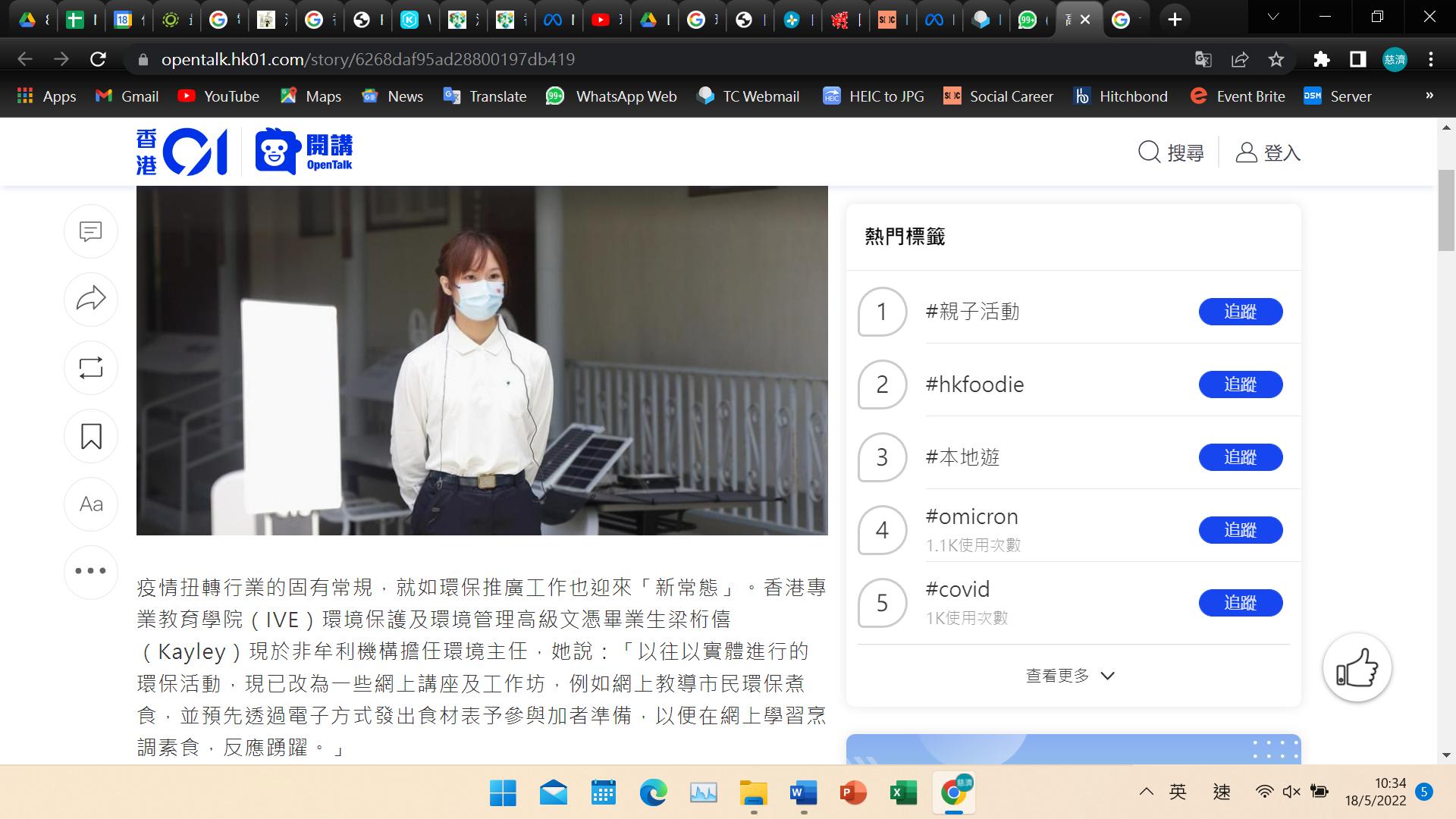1456x819 pixels.
Task: Click 登入 to log in
Action: (x=1268, y=152)
